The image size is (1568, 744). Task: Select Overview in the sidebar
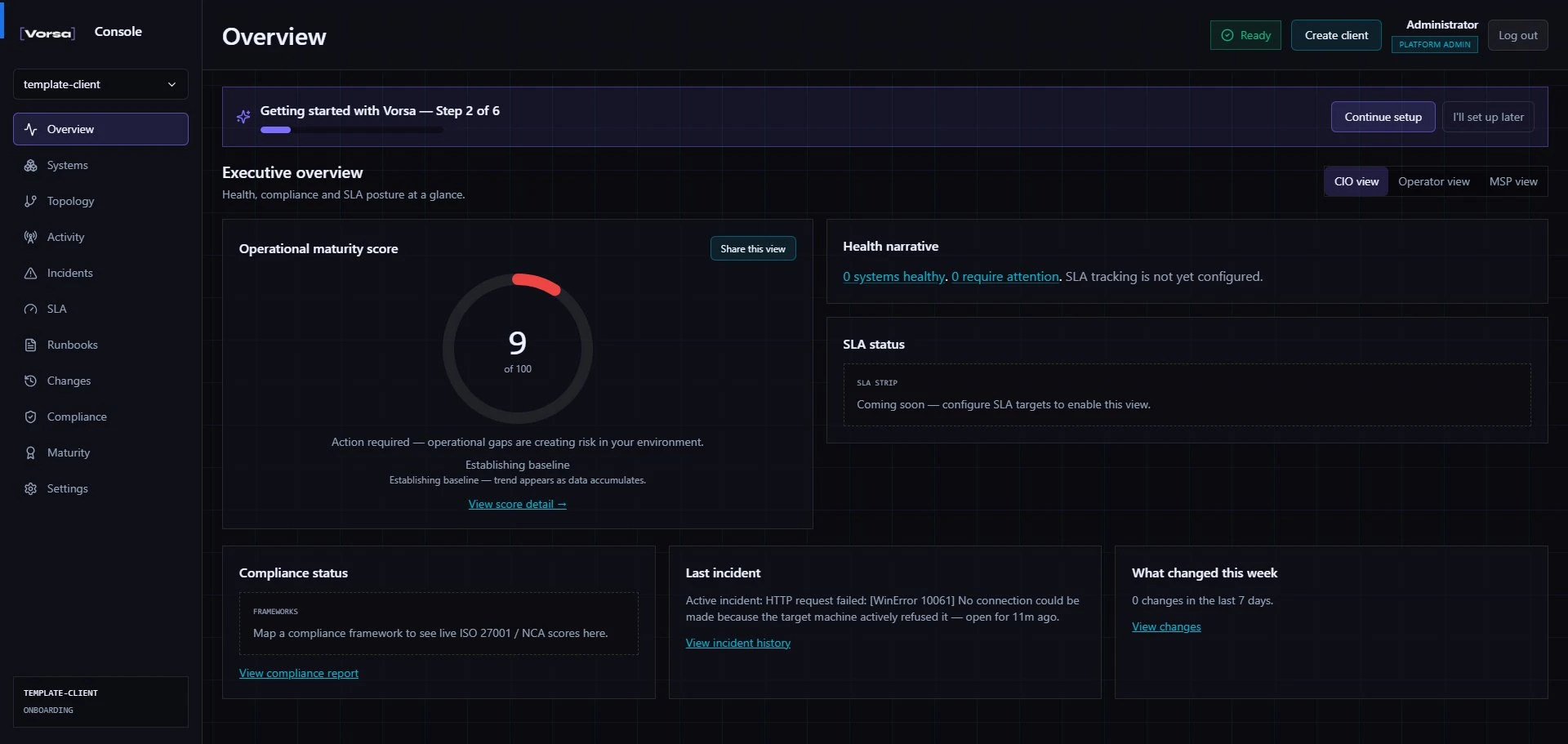(100, 129)
